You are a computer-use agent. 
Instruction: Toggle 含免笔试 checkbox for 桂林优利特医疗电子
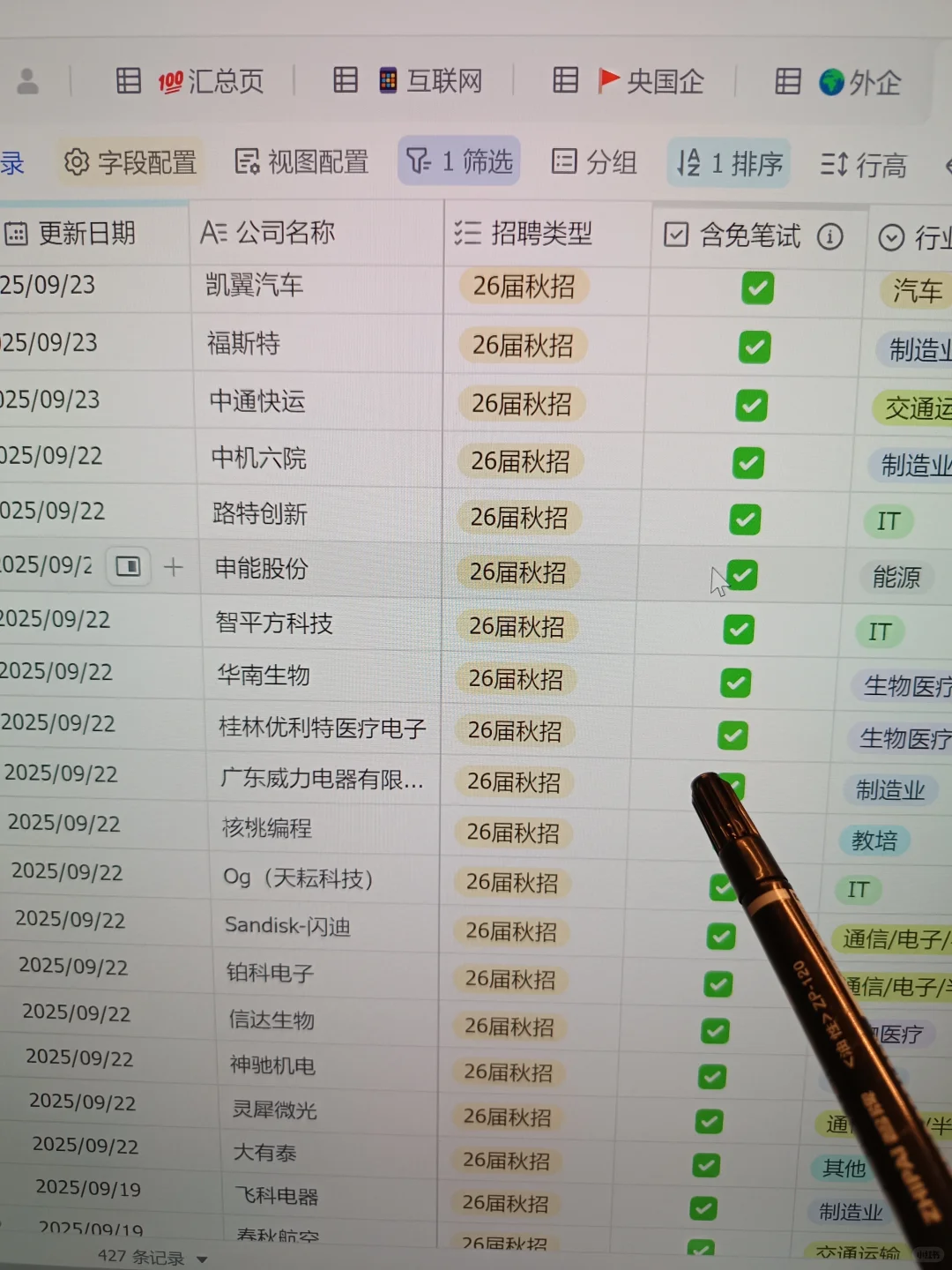coord(733,736)
